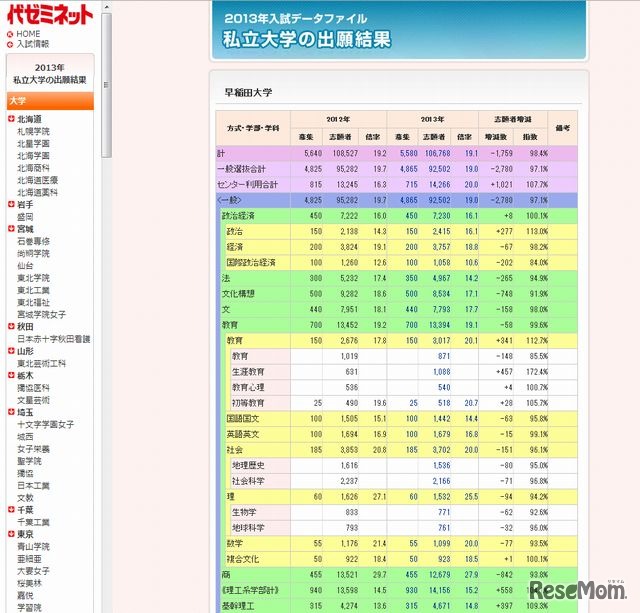The width and height of the screenshot is (640, 613).
Task: Click the 国語国文 row label
Action: tap(243, 419)
